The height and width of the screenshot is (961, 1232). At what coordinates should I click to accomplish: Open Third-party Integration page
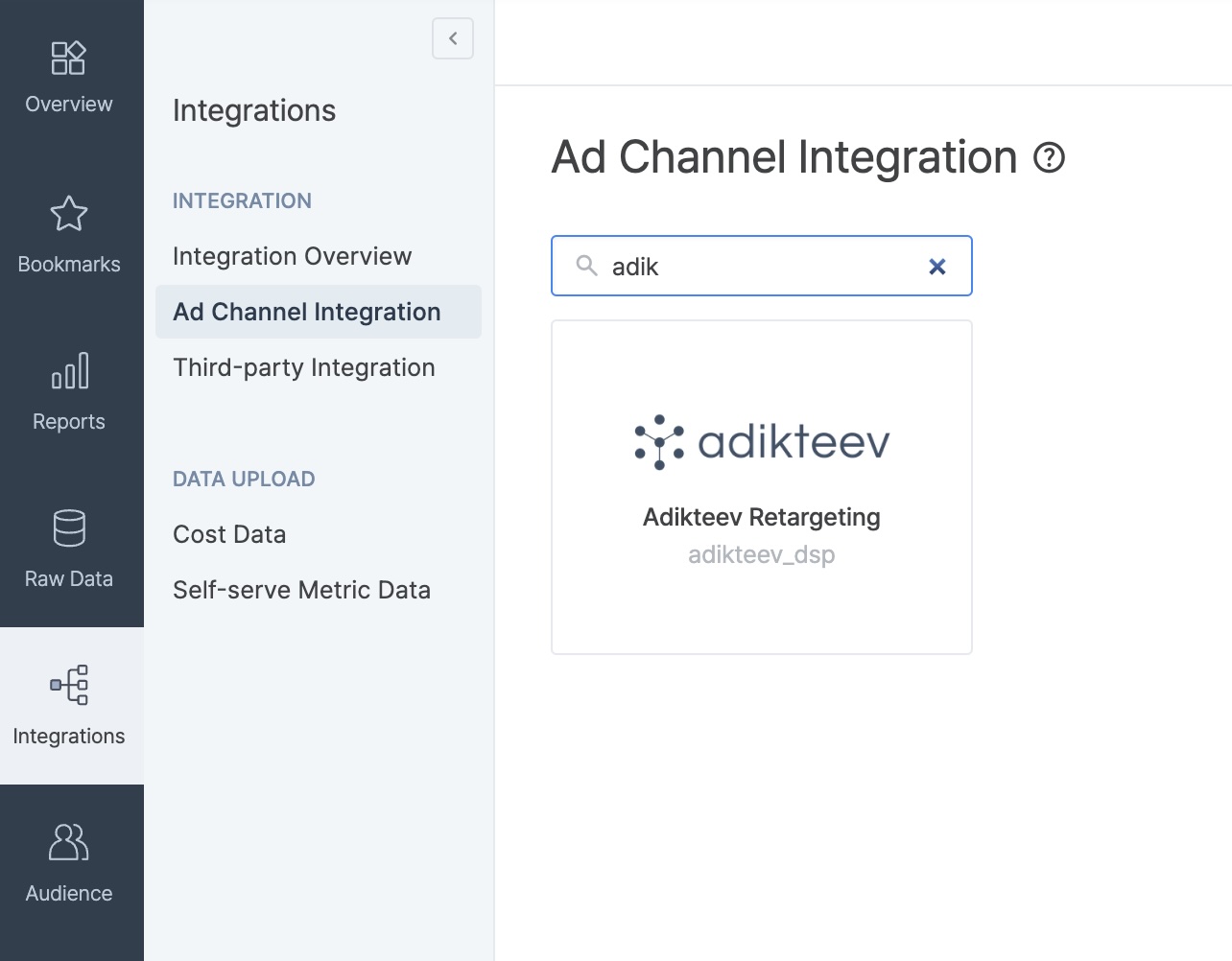click(304, 367)
